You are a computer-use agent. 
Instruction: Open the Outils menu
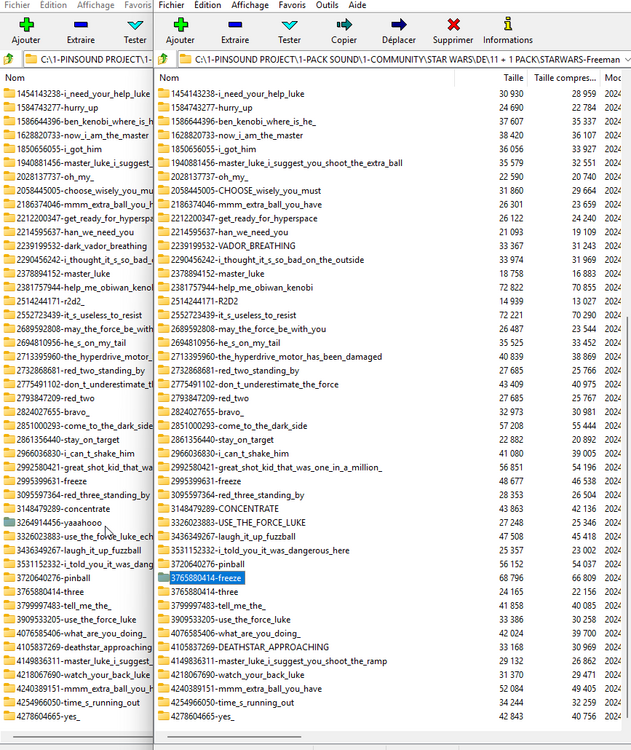327,5
